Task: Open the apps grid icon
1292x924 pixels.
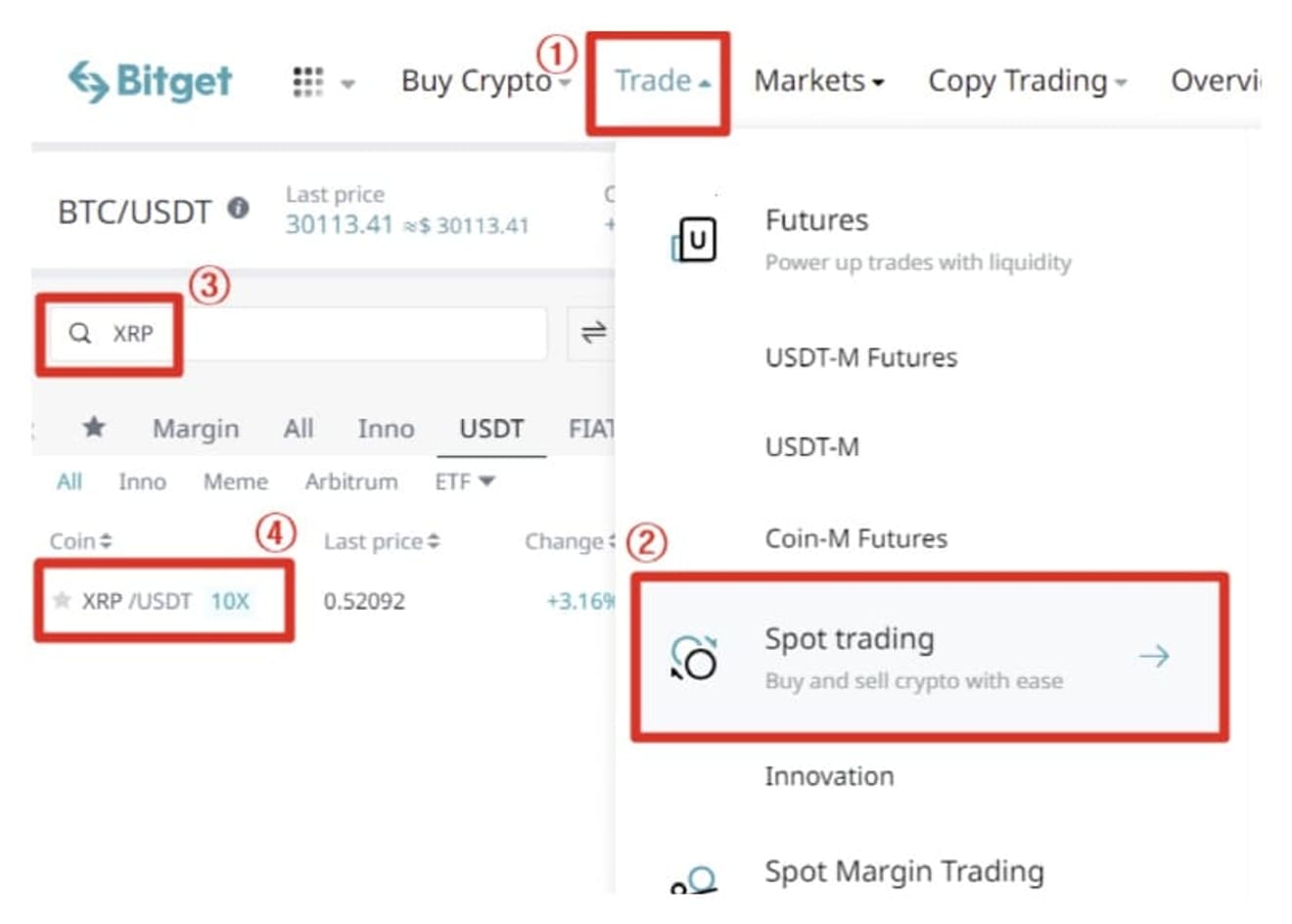Action: coord(308,82)
